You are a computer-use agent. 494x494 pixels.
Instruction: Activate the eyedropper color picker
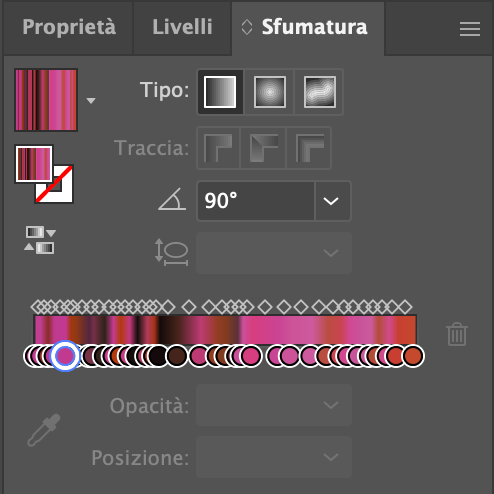[44, 430]
